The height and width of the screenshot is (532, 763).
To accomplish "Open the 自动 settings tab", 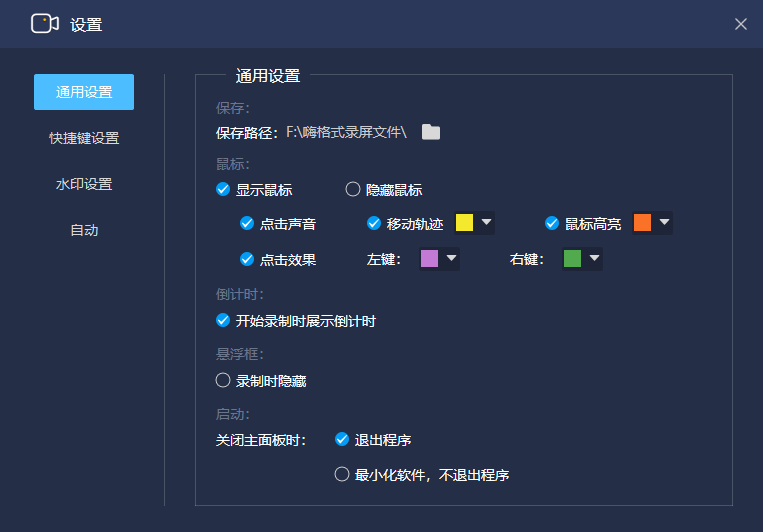I will pos(84,230).
